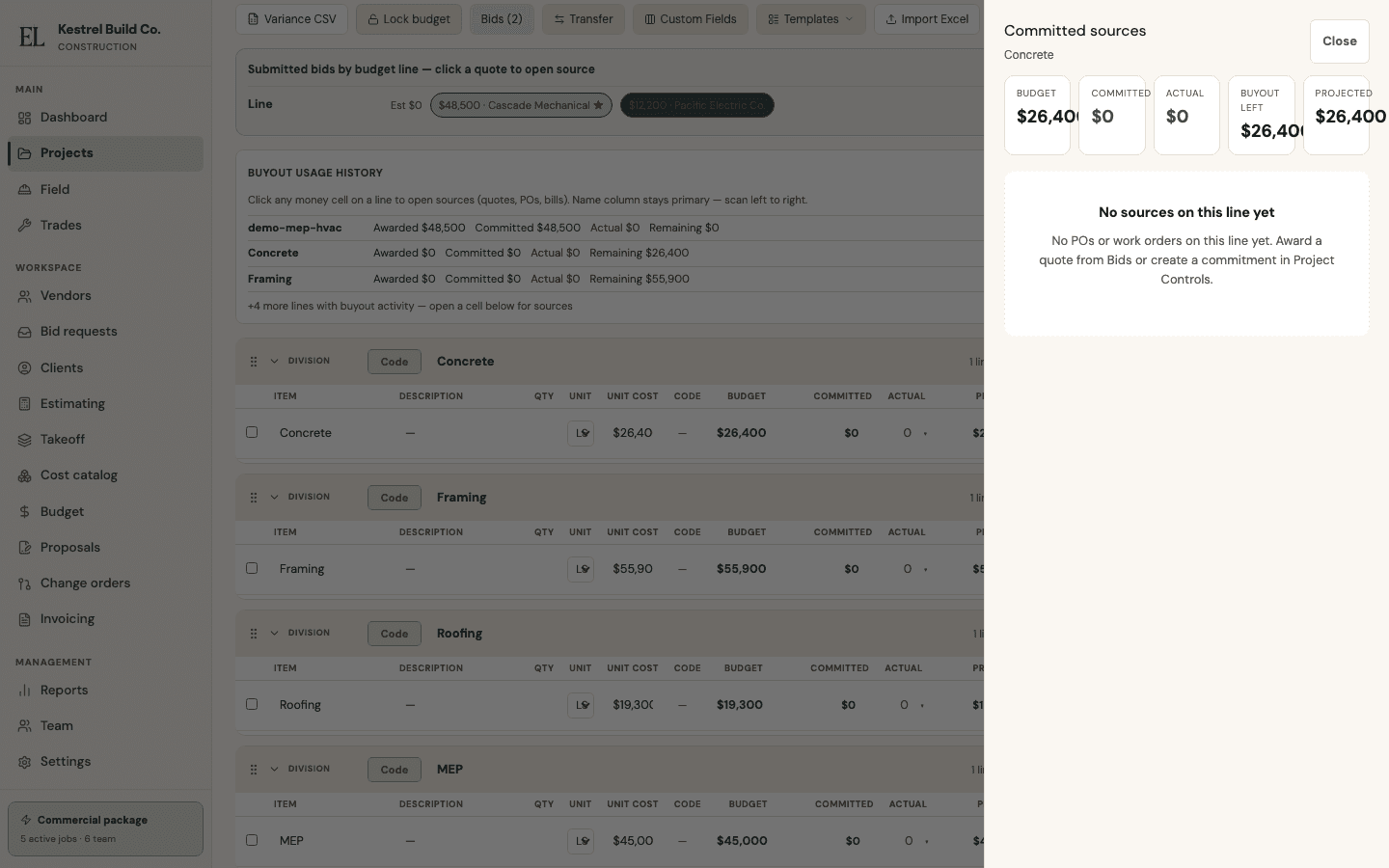Collapse the Concrete division chevron

[274, 362]
